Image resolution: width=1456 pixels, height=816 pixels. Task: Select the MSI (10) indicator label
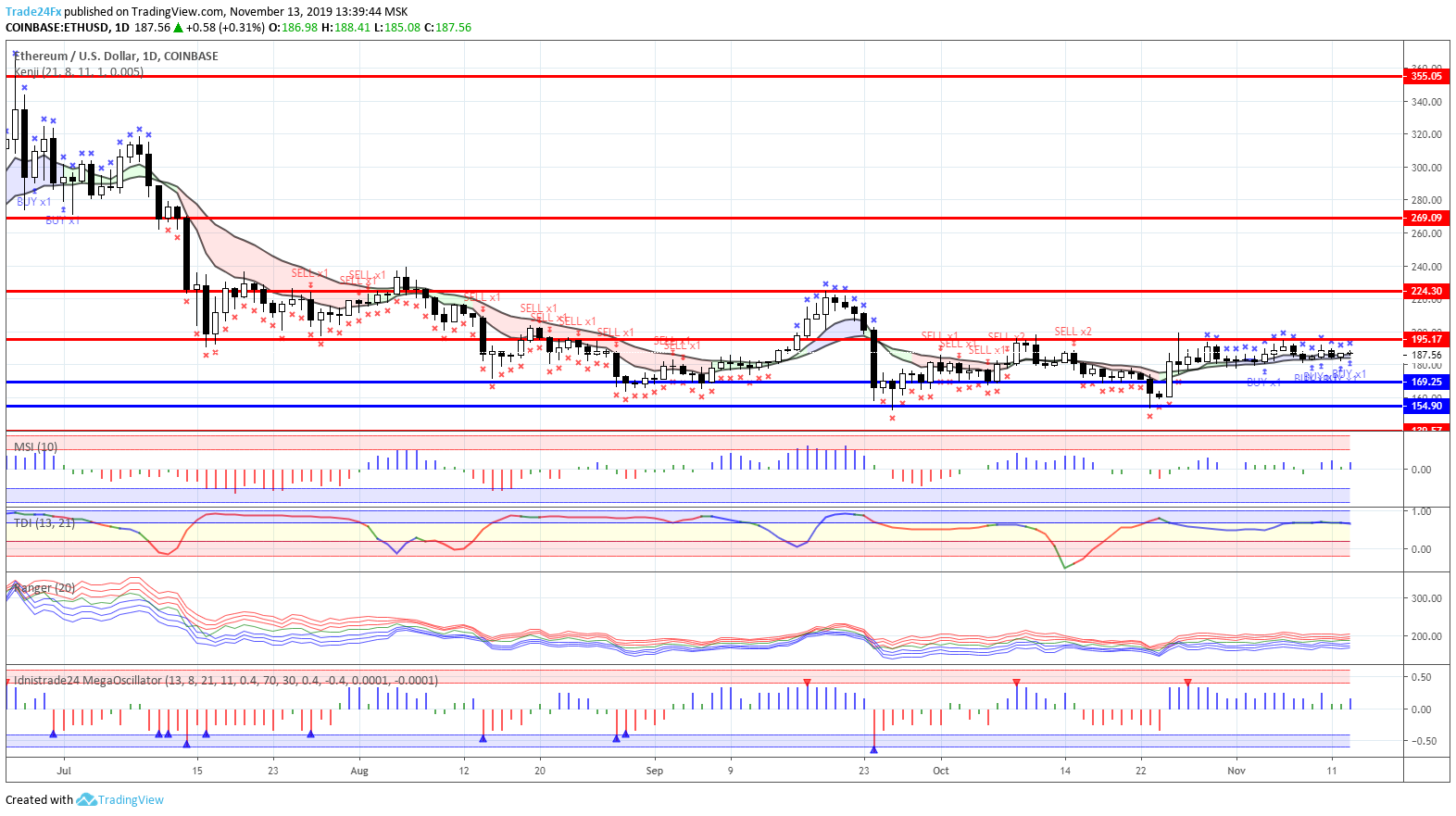(35, 446)
